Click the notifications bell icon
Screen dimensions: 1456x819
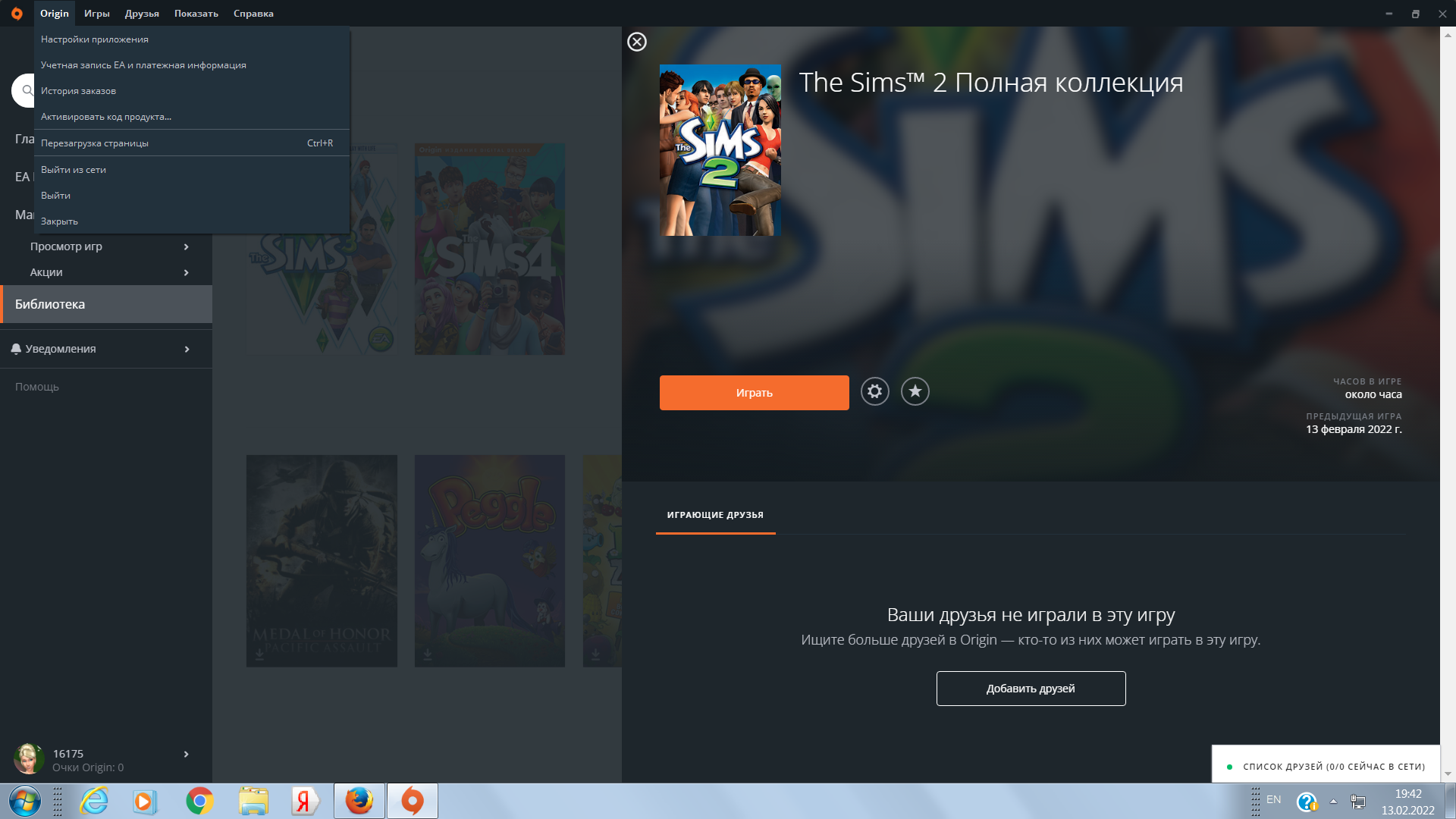pyautogui.click(x=16, y=349)
